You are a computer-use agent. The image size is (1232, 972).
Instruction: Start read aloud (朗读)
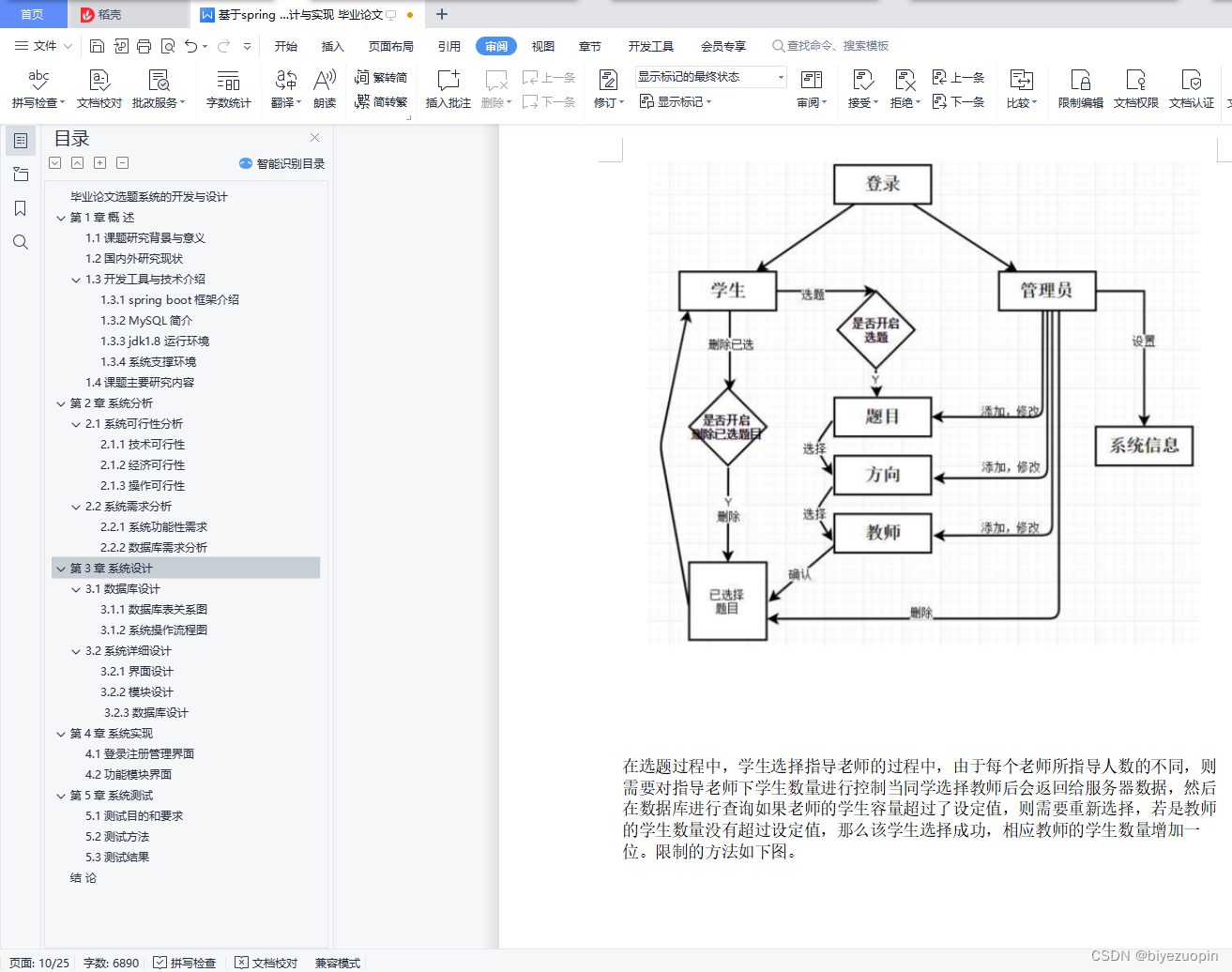click(x=325, y=89)
